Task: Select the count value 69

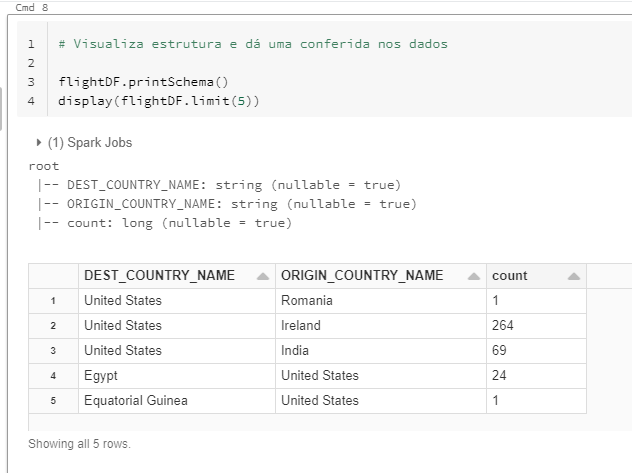Action: (499, 351)
